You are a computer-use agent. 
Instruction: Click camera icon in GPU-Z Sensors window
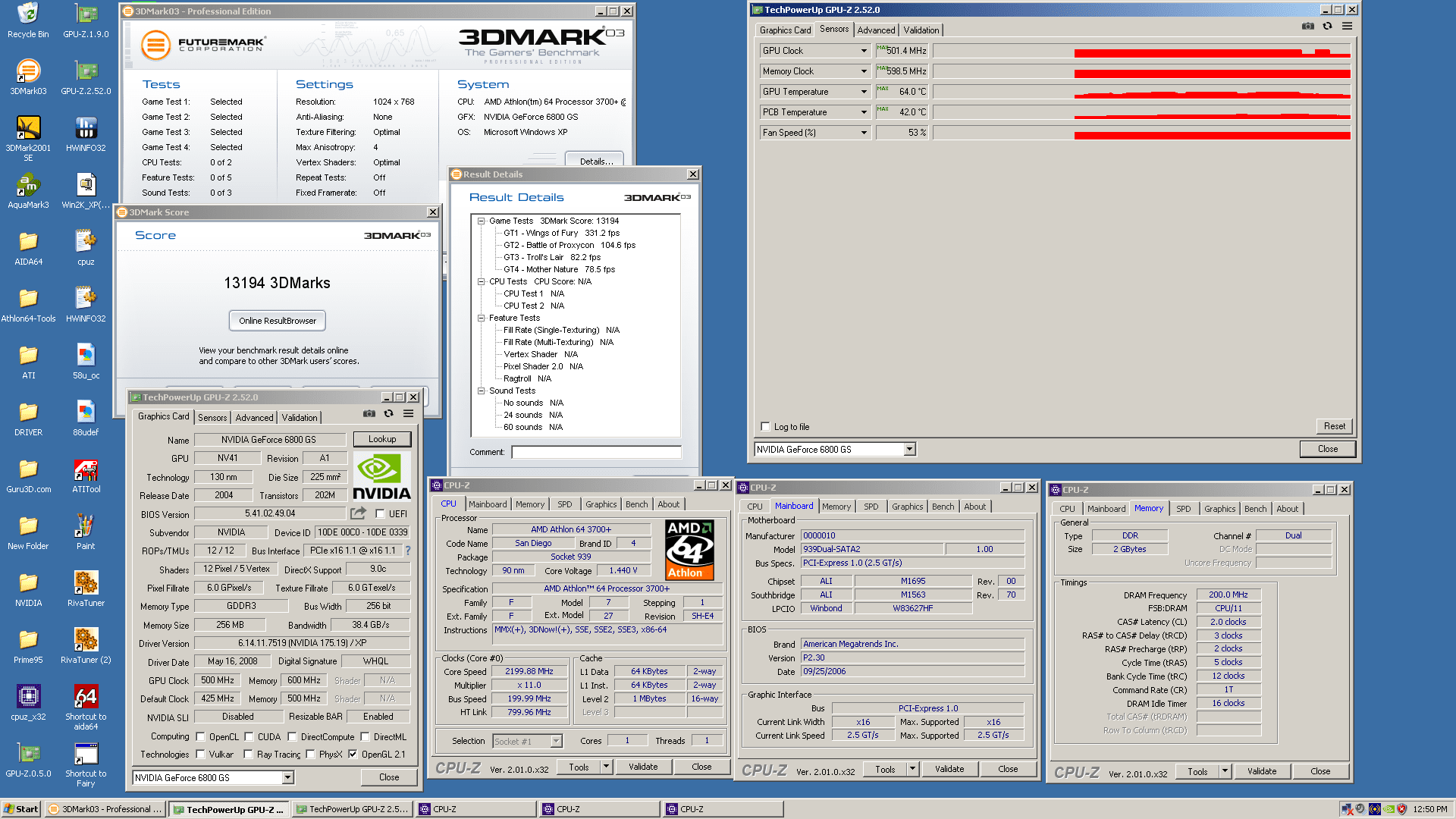(1308, 26)
